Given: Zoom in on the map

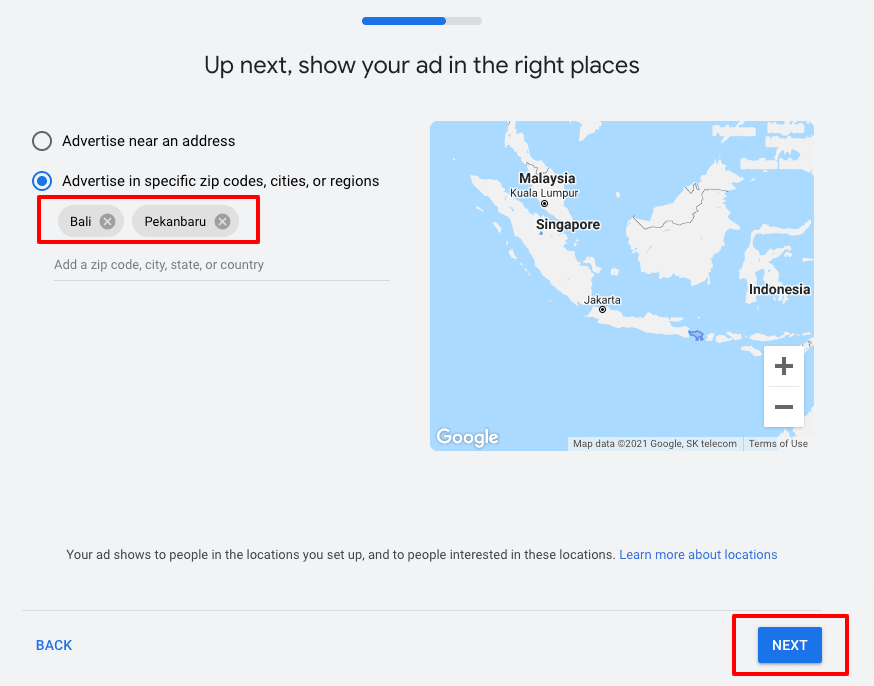Looking at the screenshot, I should pos(783,366).
